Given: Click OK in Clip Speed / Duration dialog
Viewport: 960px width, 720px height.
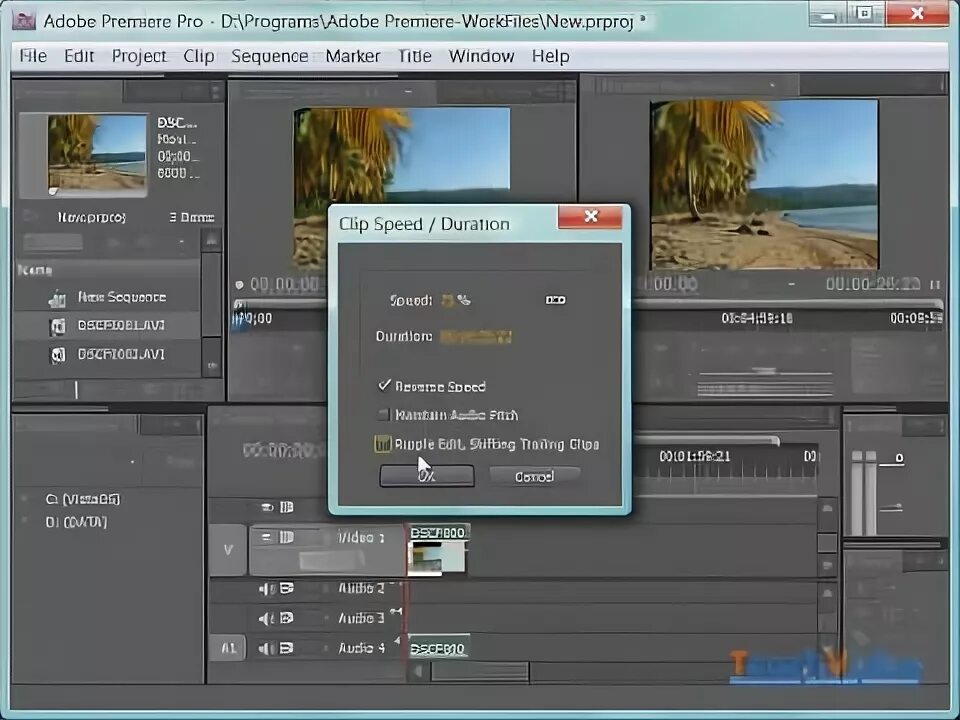Looking at the screenshot, I should 427,476.
